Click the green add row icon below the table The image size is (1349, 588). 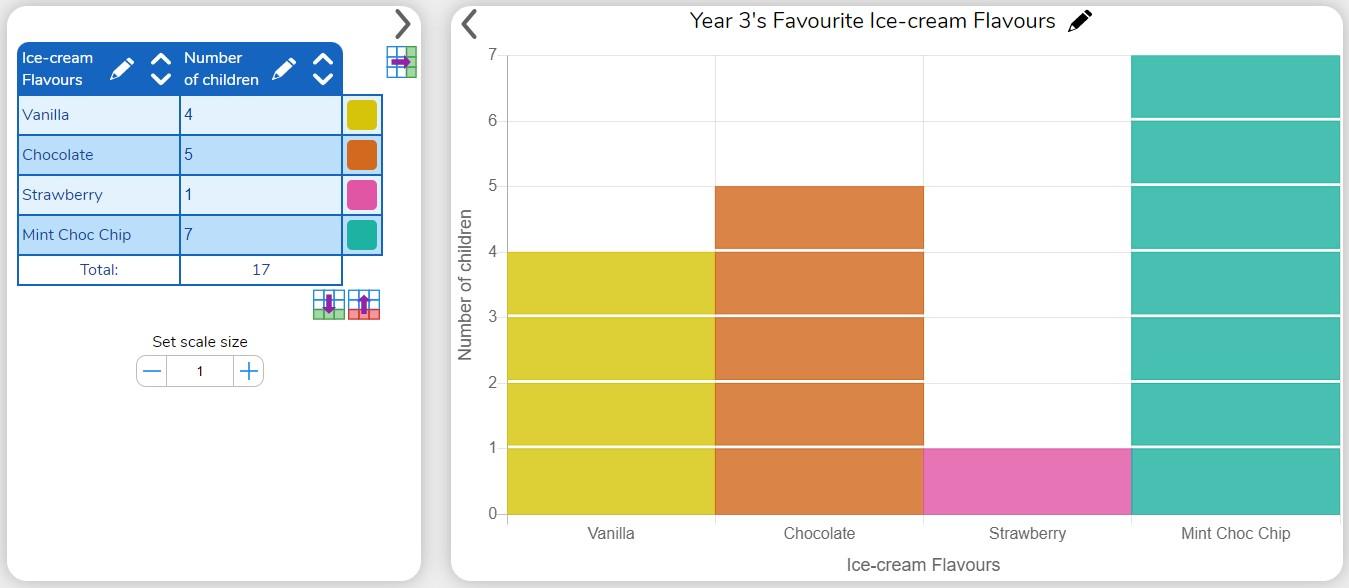click(329, 305)
